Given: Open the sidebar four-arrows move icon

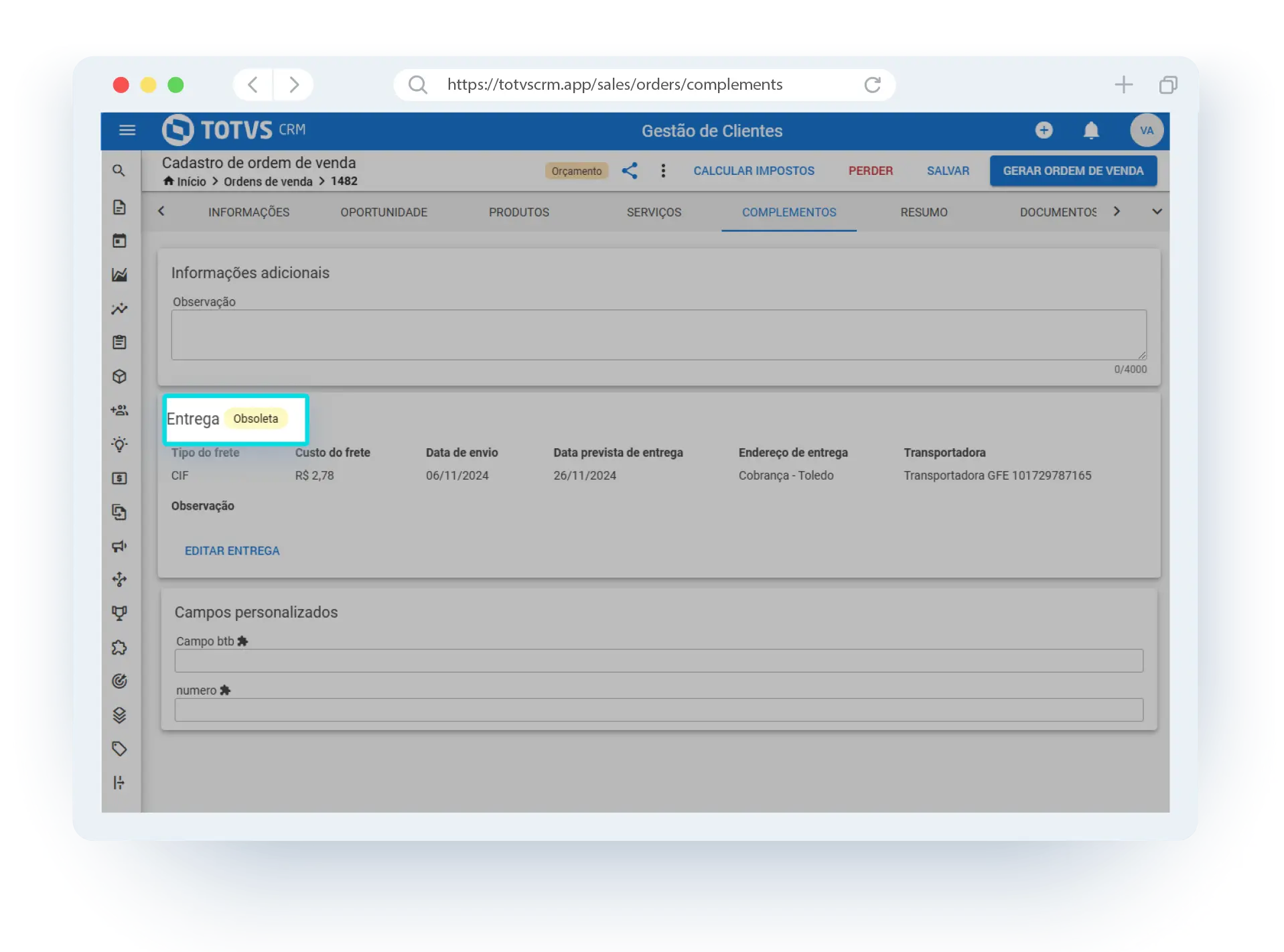Looking at the screenshot, I should point(119,580).
